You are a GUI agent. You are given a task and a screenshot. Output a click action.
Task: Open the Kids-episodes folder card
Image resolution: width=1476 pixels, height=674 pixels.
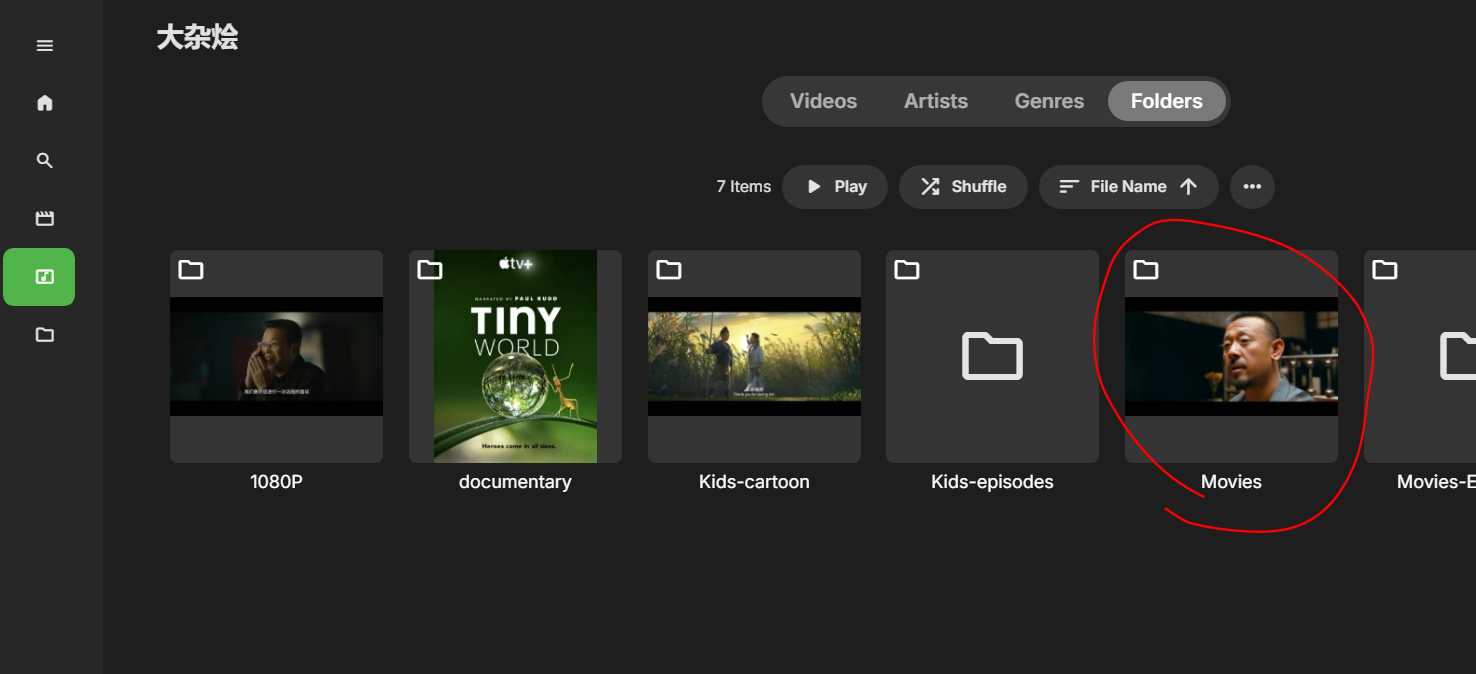[x=992, y=356]
